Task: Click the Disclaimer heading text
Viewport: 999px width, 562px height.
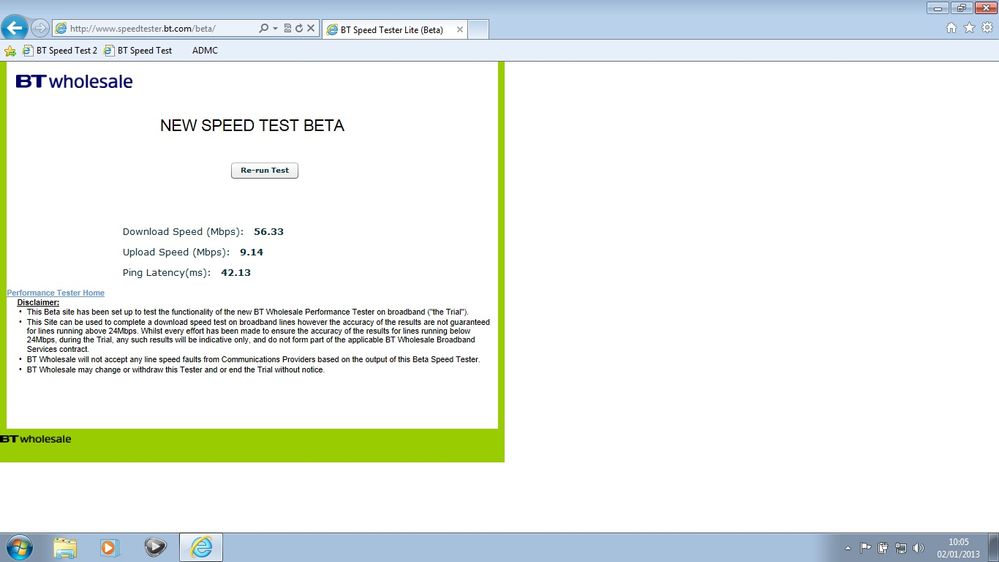Action: [38, 302]
